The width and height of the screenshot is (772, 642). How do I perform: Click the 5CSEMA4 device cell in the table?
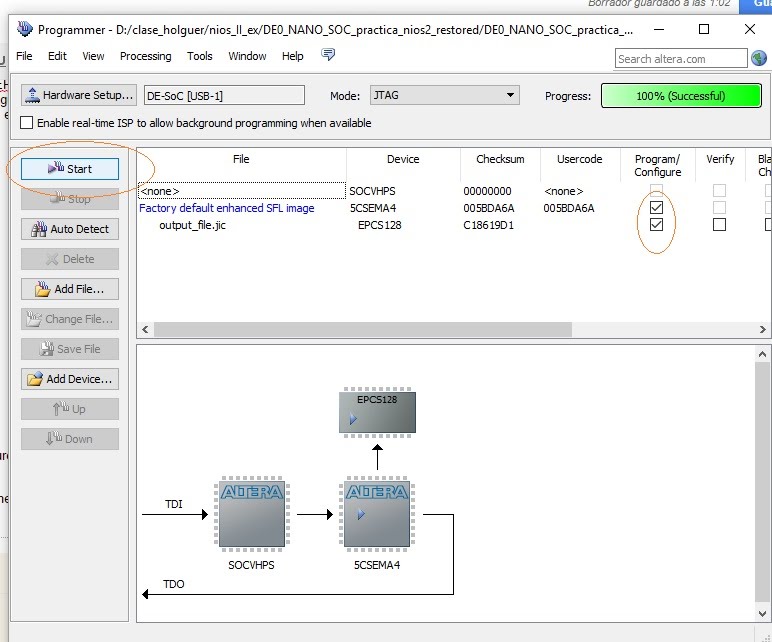[x=373, y=208]
